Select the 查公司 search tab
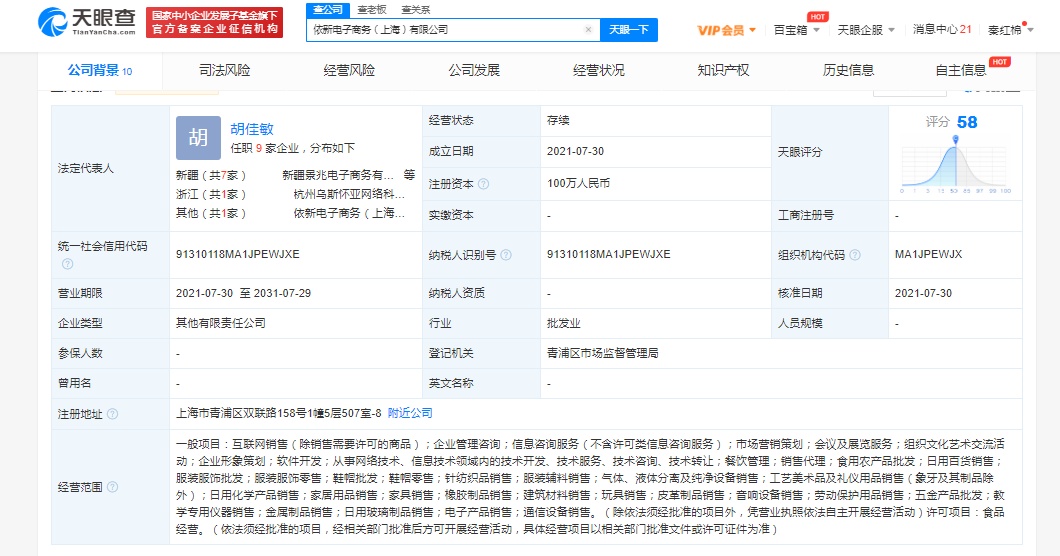Image resolution: width=1060 pixels, height=556 pixels. pyautogui.click(x=328, y=9)
